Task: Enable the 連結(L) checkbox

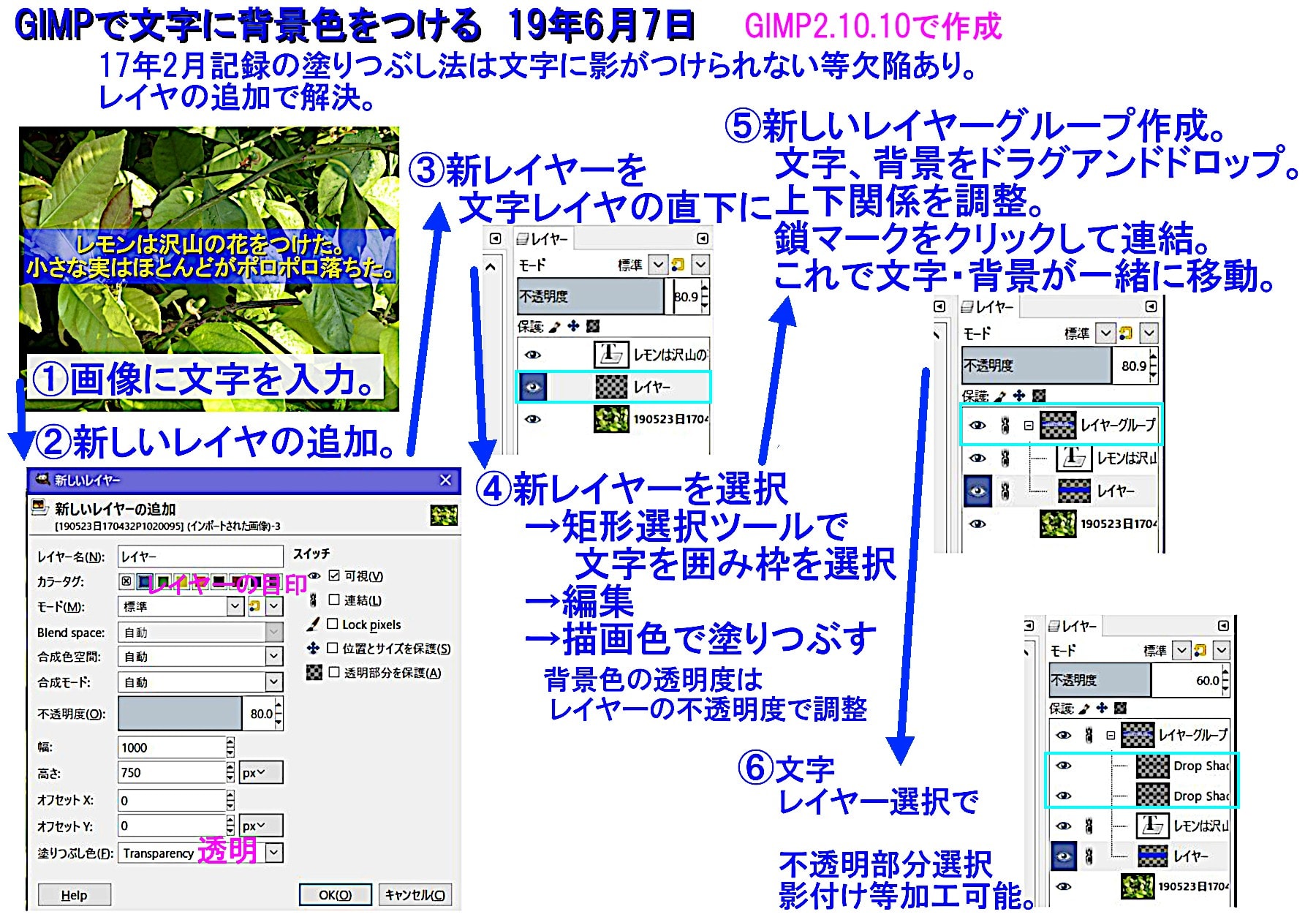Action: 334,600
